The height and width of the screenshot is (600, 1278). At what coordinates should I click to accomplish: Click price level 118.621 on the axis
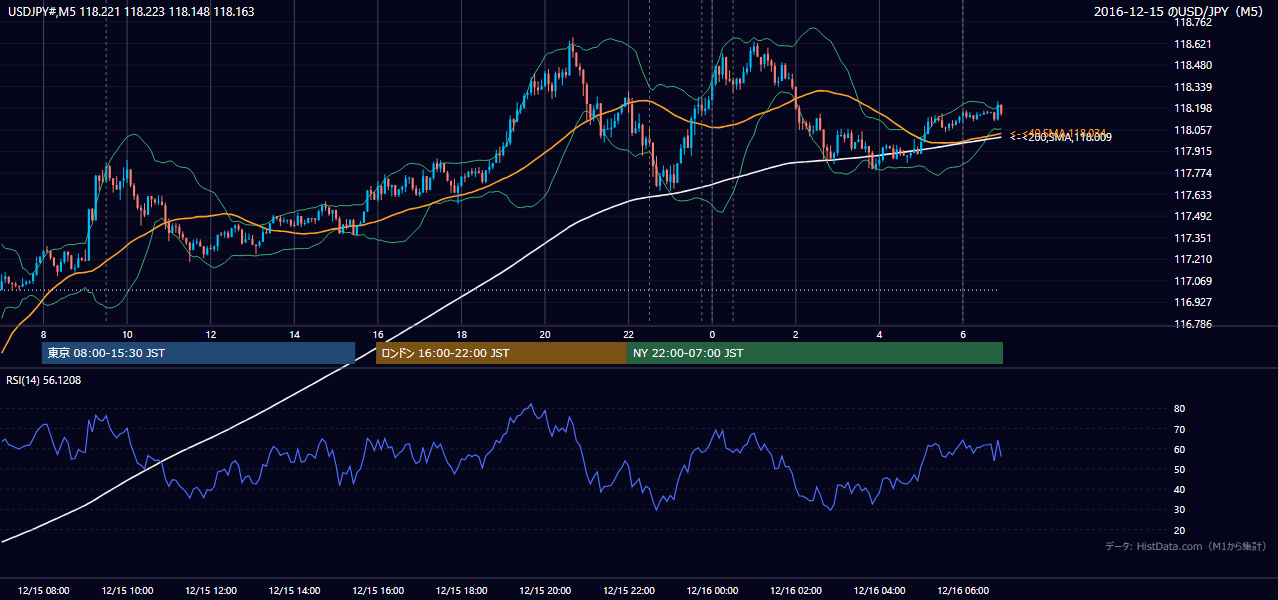pos(1192,44)
